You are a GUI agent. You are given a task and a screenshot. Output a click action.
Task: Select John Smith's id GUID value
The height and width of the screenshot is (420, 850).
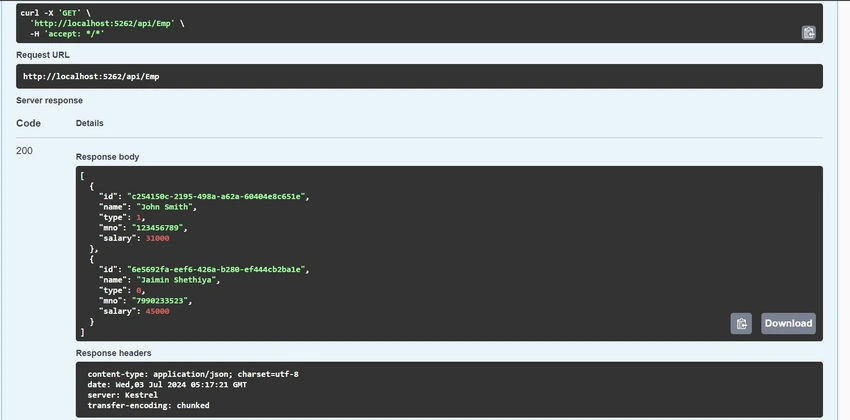pos(217,196)
